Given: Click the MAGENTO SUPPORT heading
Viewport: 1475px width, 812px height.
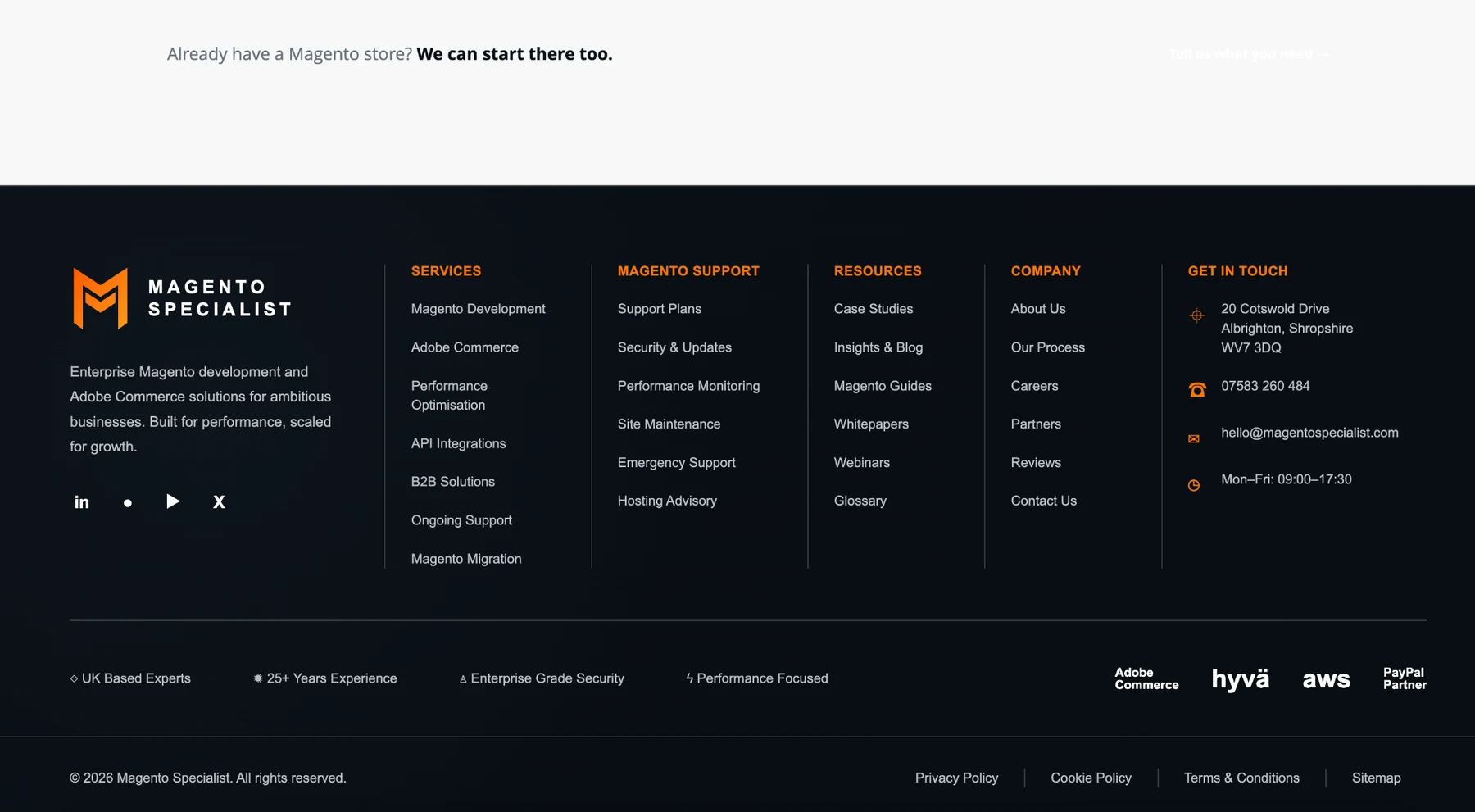Looking at the screenshot, I should [688, 271].
